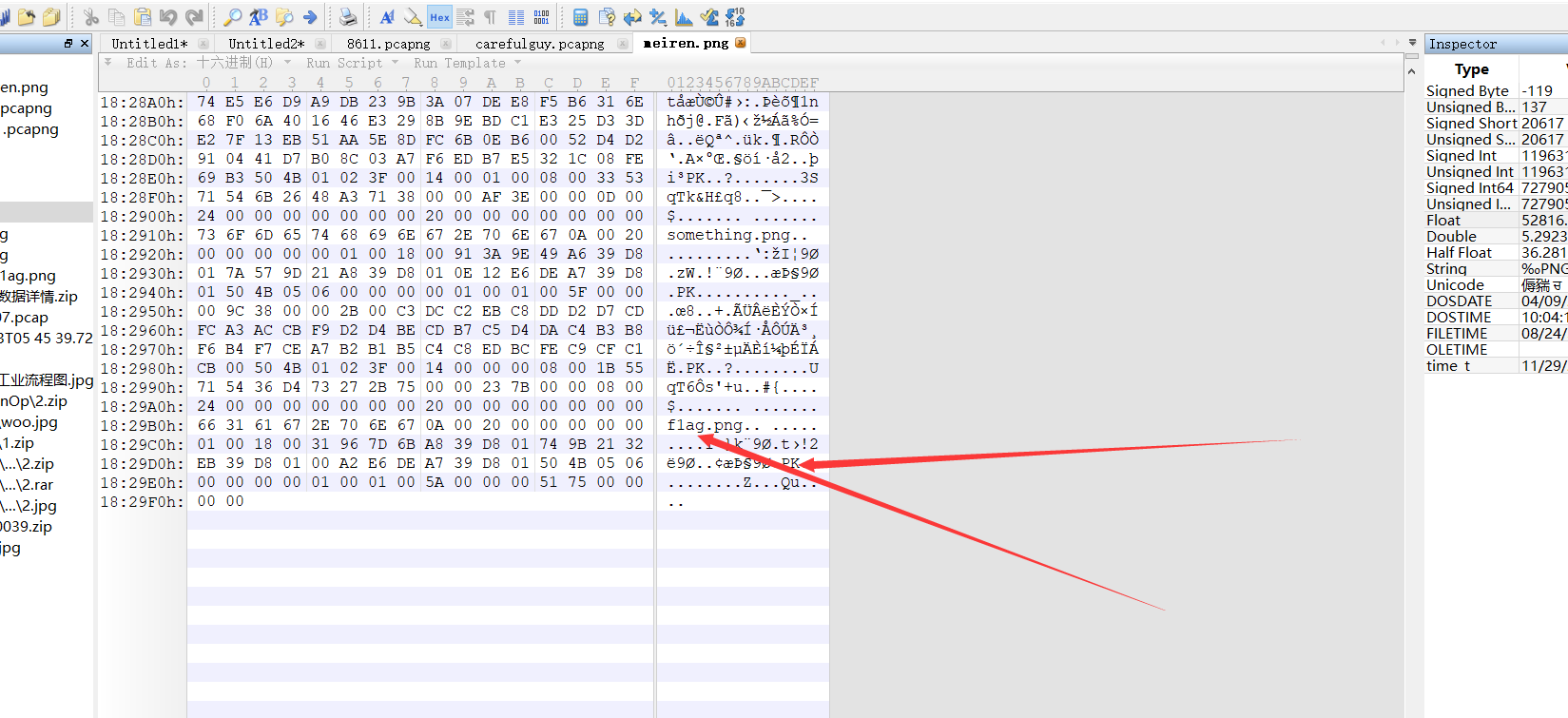Open the Edit As dropdown
Viewport: 1568px width, 718px height.
pos(208,63)
